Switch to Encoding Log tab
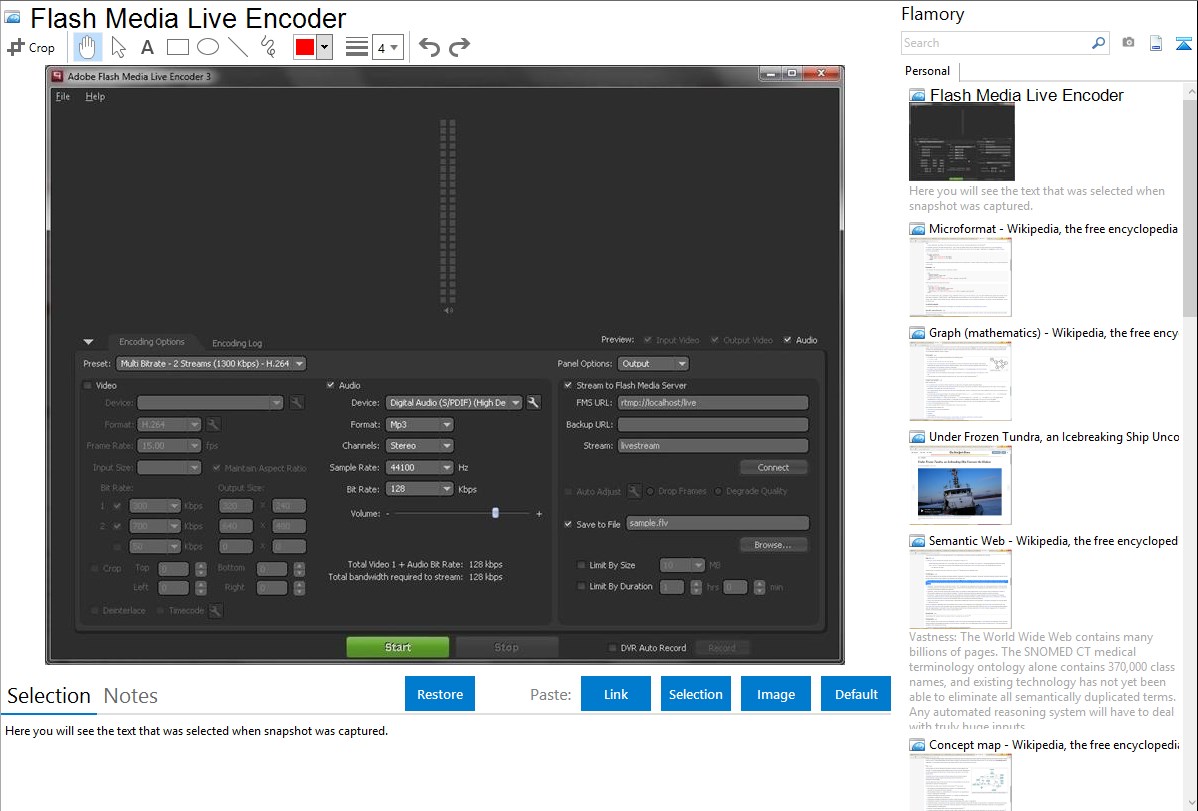 coord(237,343)
